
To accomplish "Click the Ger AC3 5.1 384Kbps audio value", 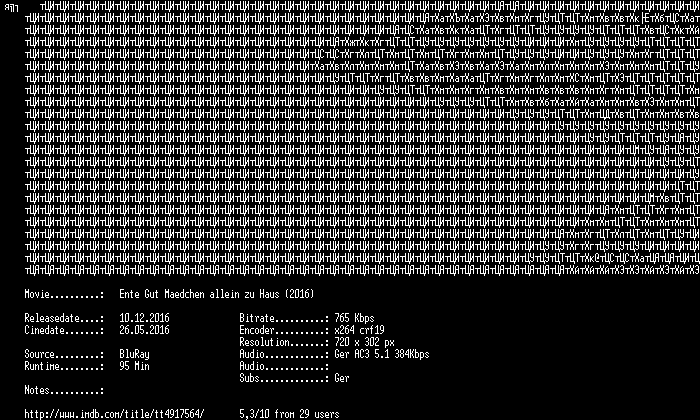I will (x=382, y=354).
